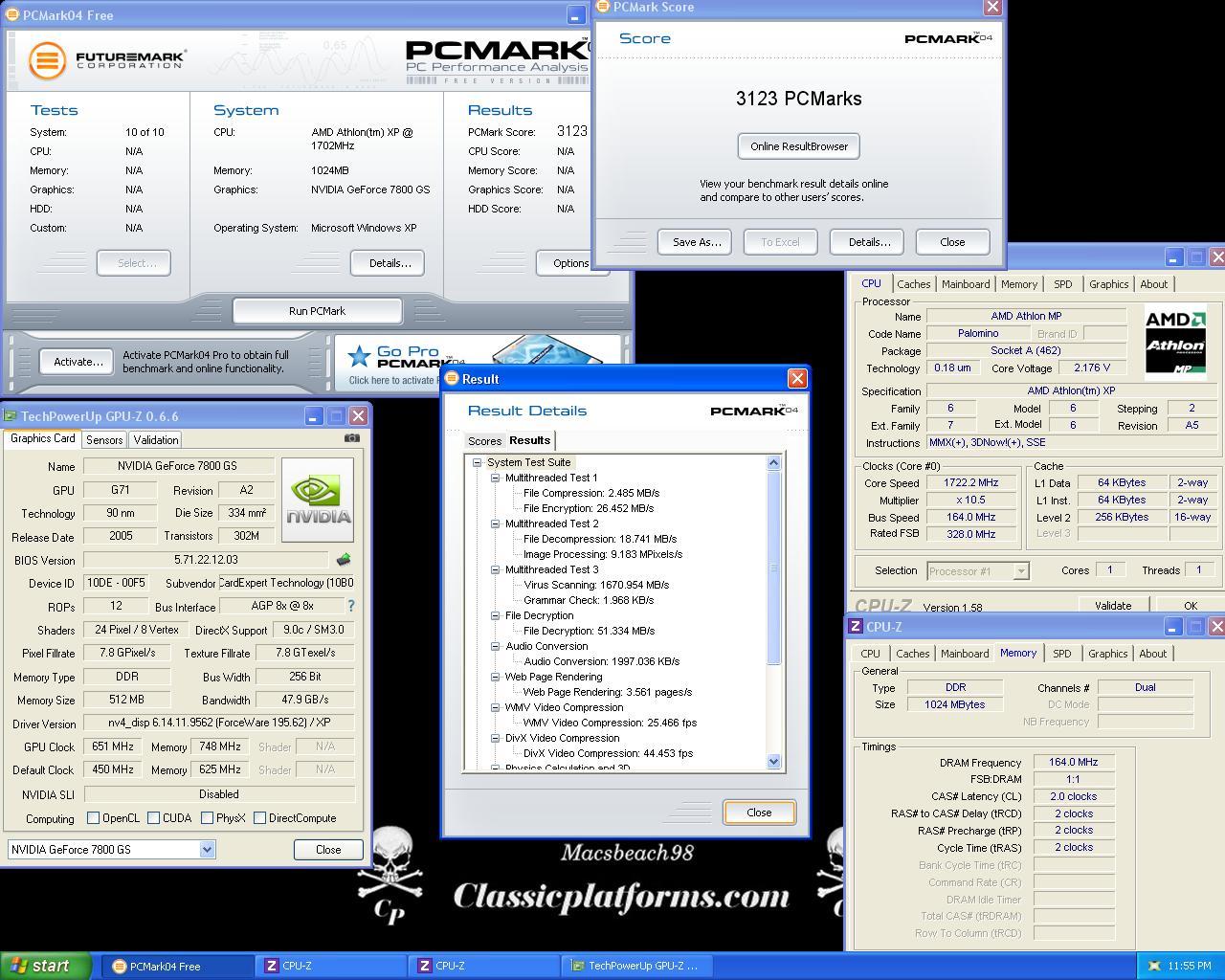Click the Result Details scrollbar up arrow
This screenshot has width=1225, height=980.
[x=774, y=463]
